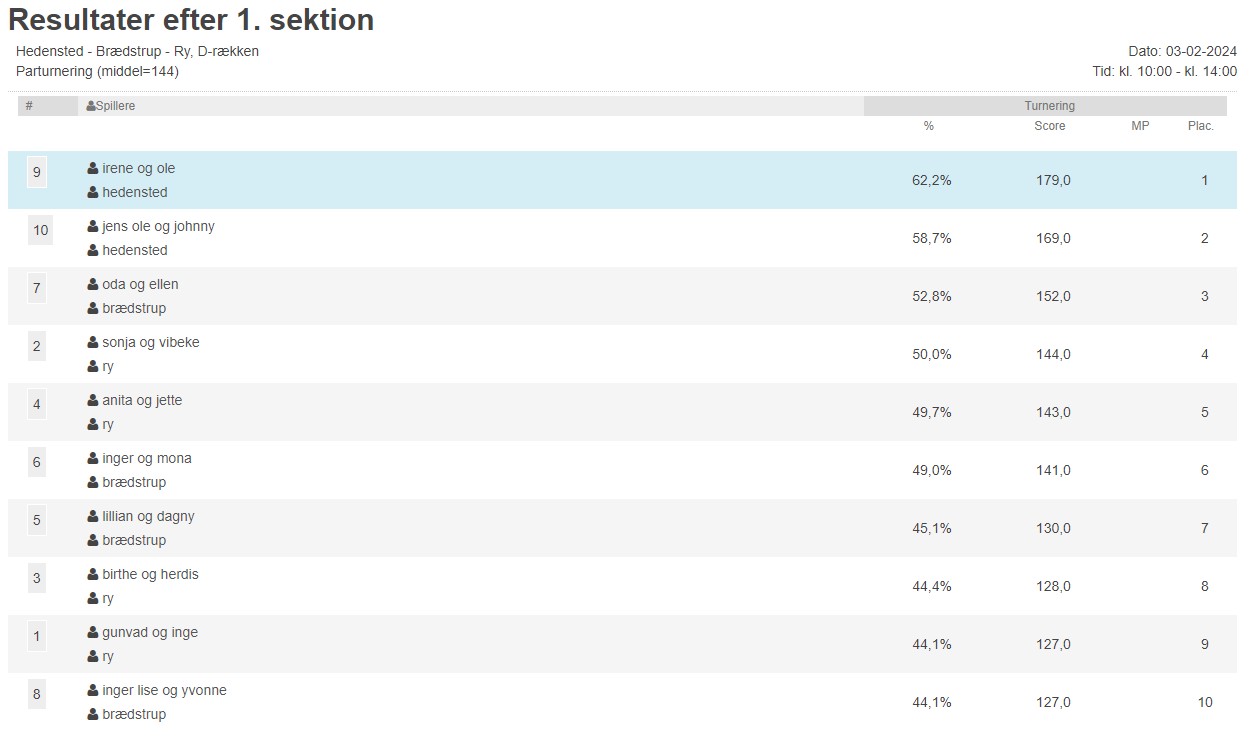Click person icon beside oda og ellen
This screenshot has width=1253, height=736.
[x=93, y=285]
